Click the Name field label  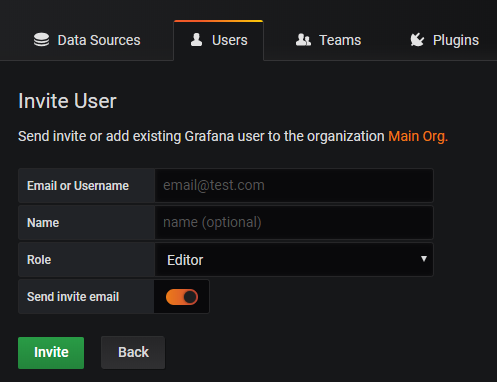point(43,223)
